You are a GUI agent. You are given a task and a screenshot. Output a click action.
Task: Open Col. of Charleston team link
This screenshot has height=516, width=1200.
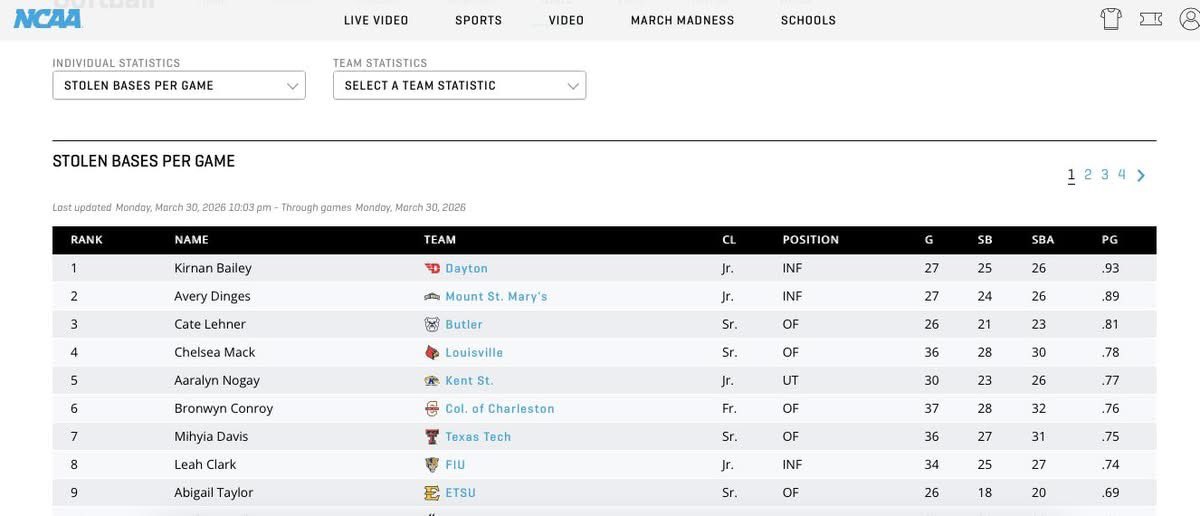(500, 409)
